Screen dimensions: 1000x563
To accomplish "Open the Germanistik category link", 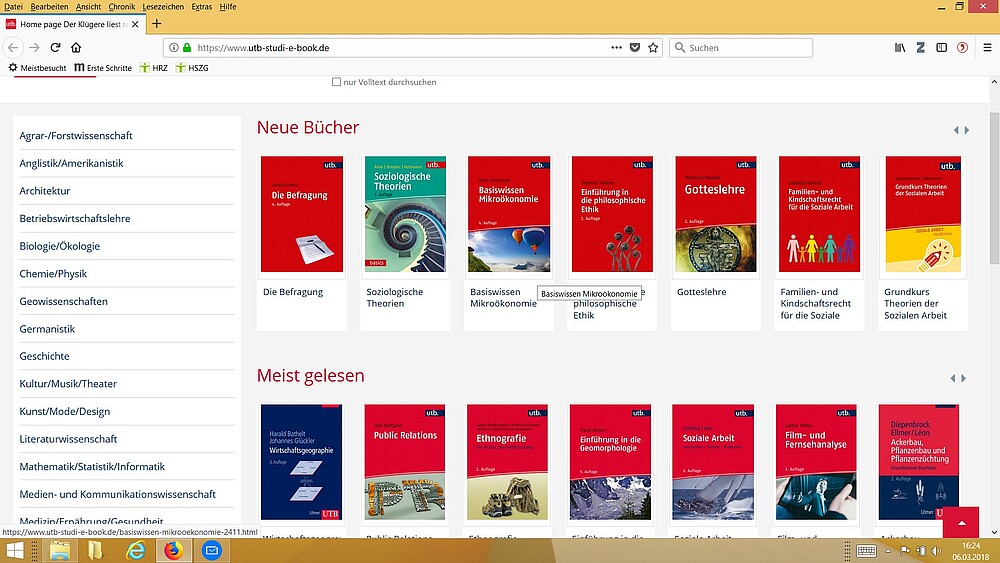I will click(x=47, y=329).
